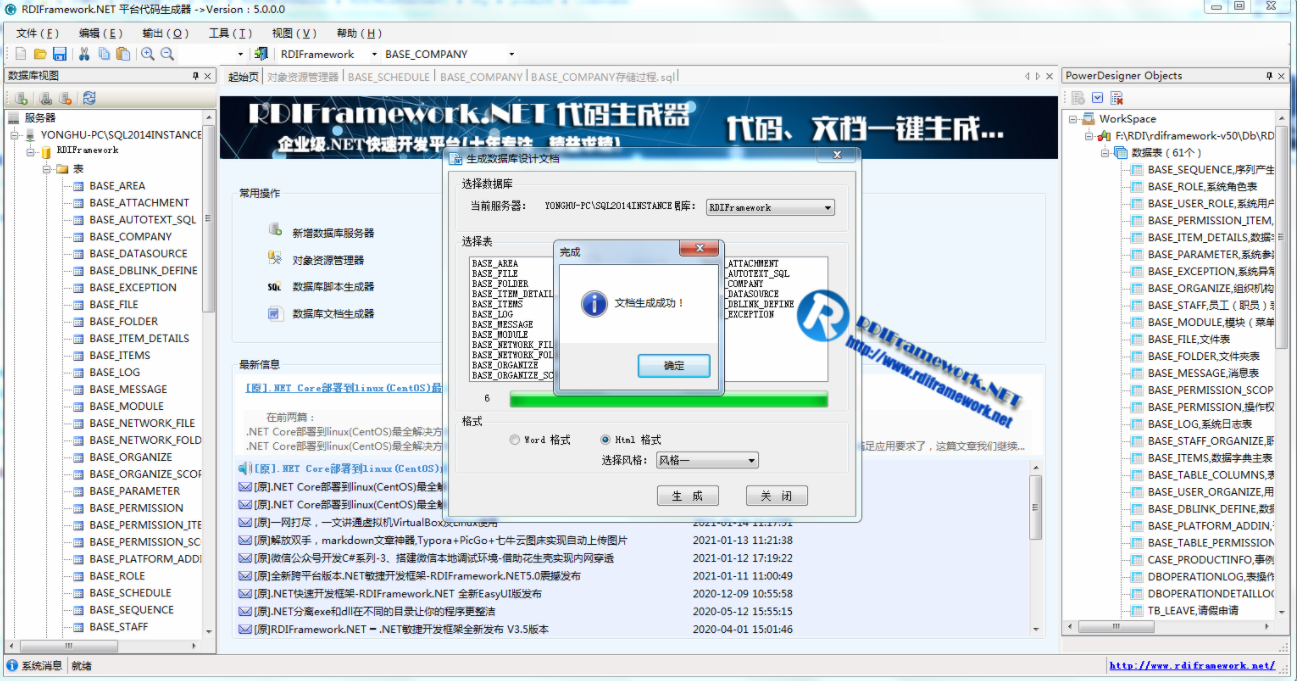Click the Open folder toolbar icon
The image size is (1297, 681).
(x=40, y=54)
